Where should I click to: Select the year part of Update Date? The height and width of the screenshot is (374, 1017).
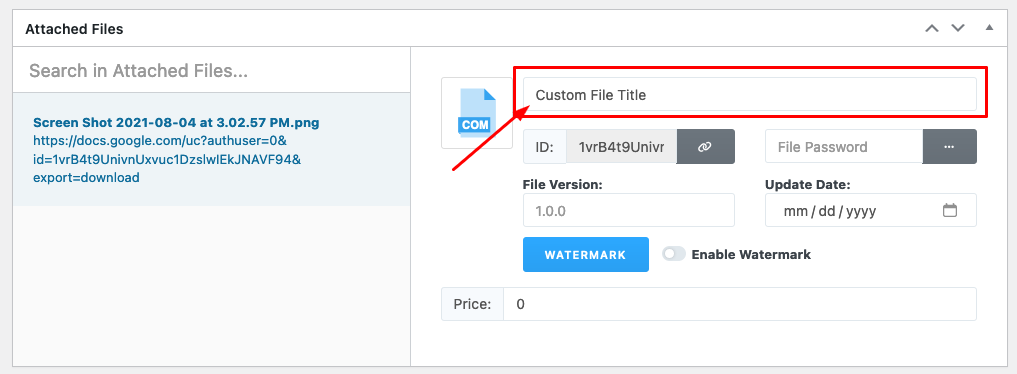tap(862, 211)
